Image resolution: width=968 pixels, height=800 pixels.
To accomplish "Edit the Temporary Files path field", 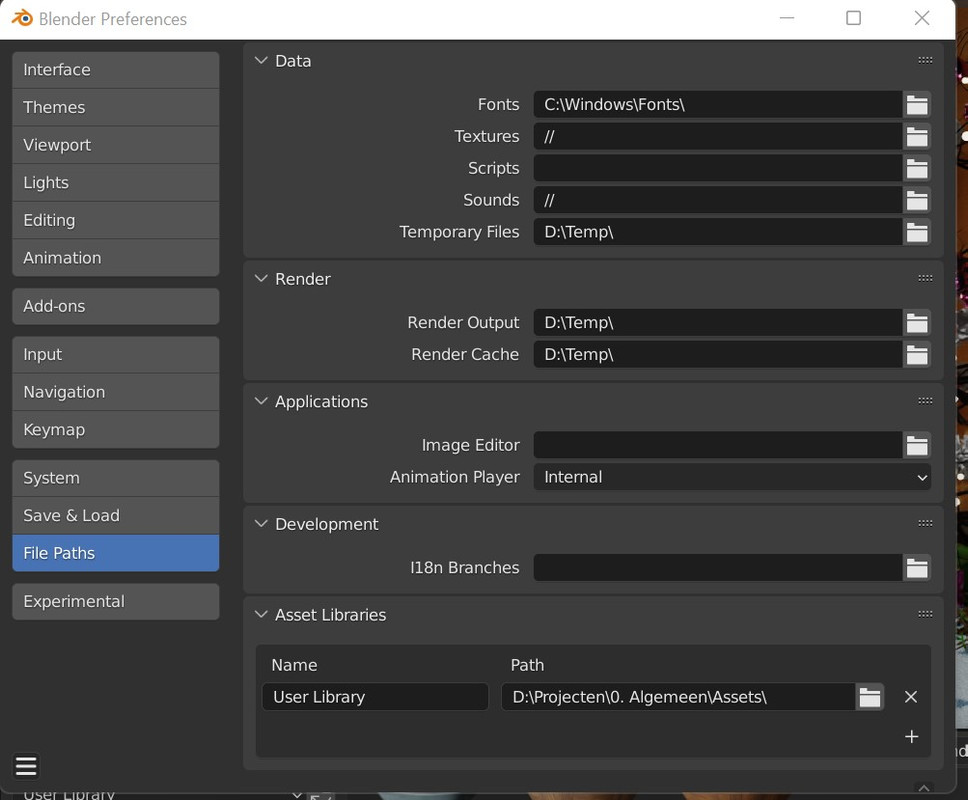I will [x=718, y=232].
